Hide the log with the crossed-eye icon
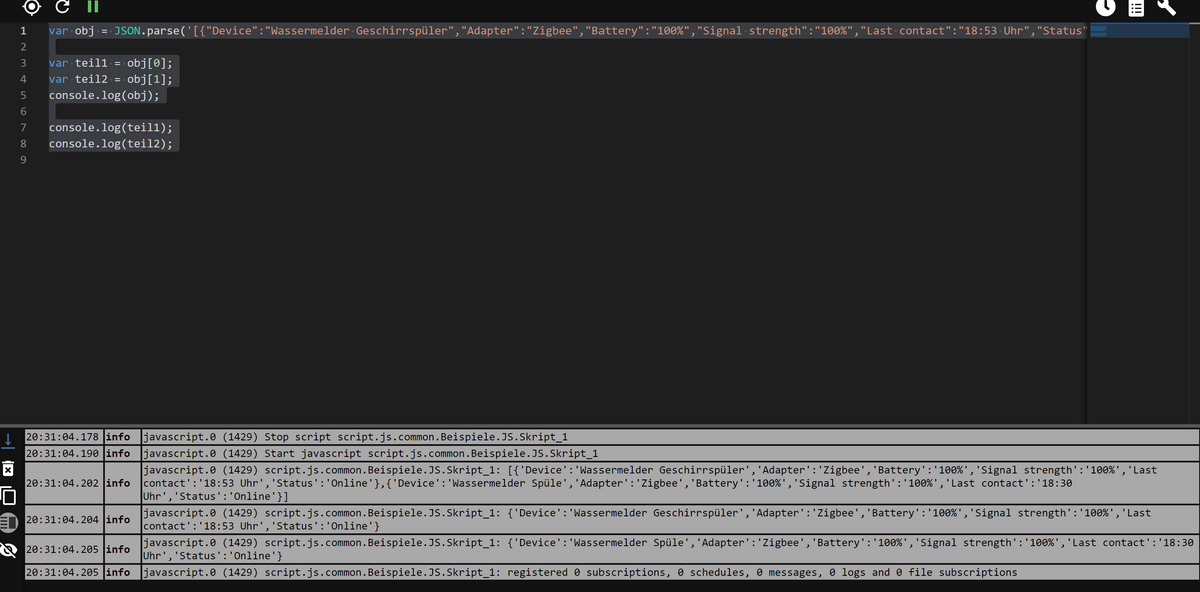1200x592 pixels. pos(8,550)
